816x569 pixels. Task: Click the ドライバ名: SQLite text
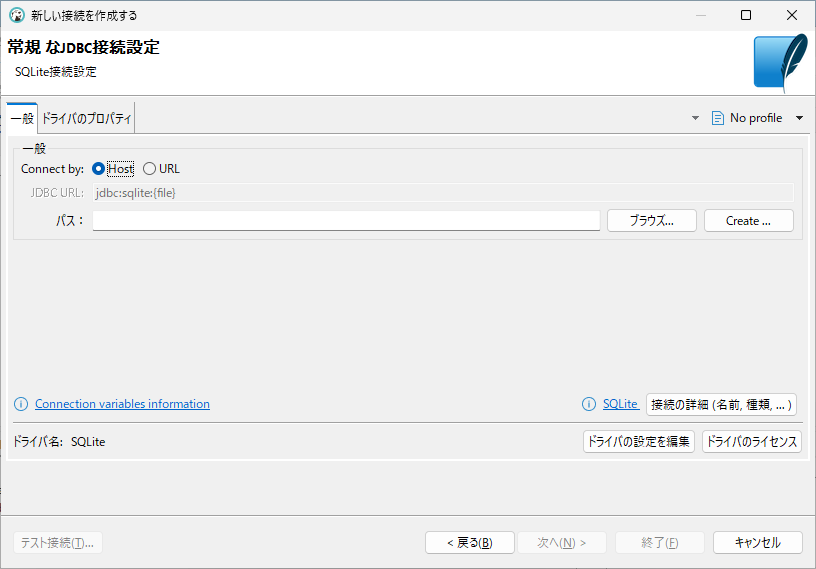(x=59, y=441)
